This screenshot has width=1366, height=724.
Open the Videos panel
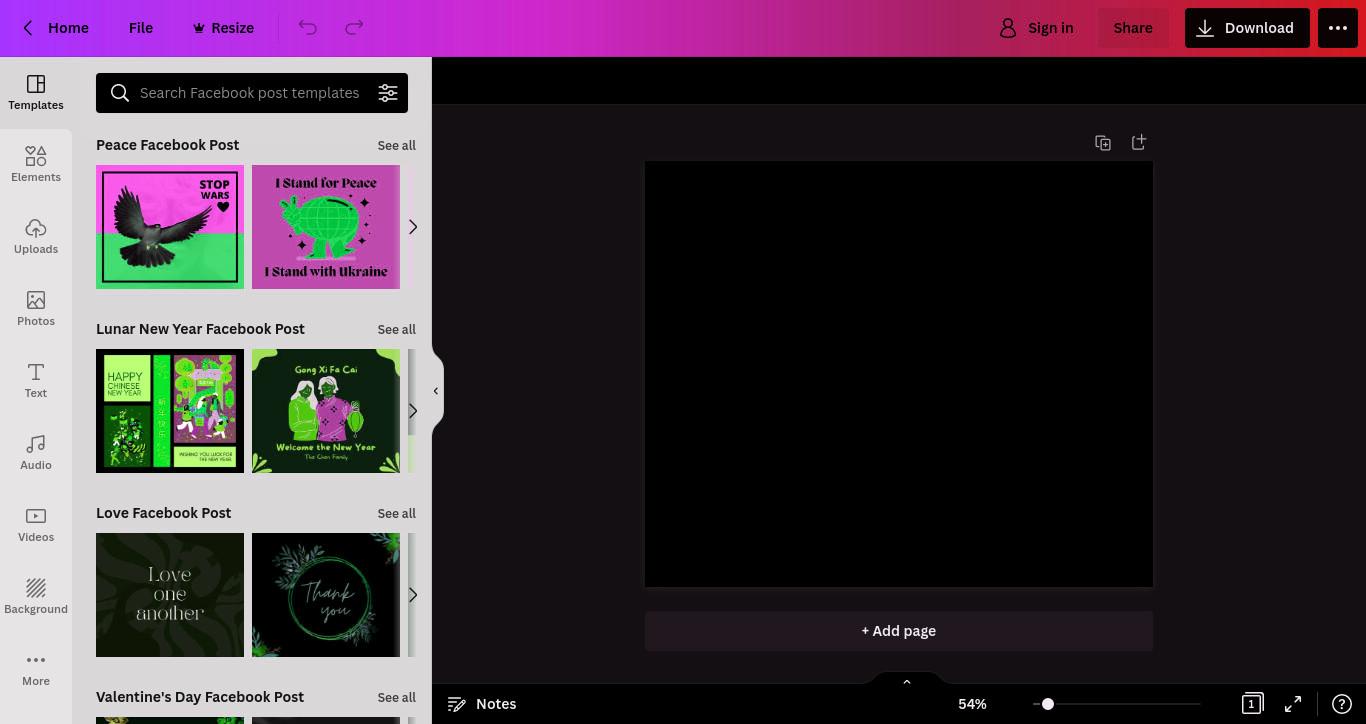coord(36,525)
